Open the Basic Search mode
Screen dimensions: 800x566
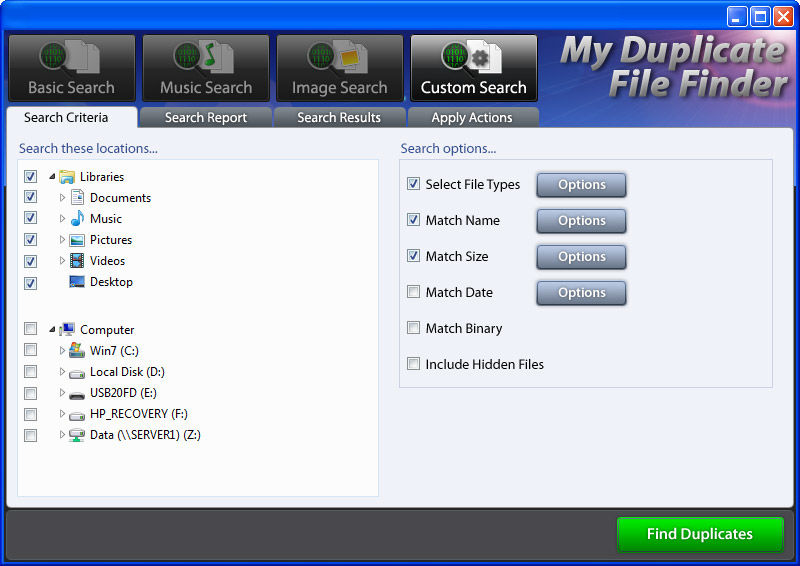[72, 68]
